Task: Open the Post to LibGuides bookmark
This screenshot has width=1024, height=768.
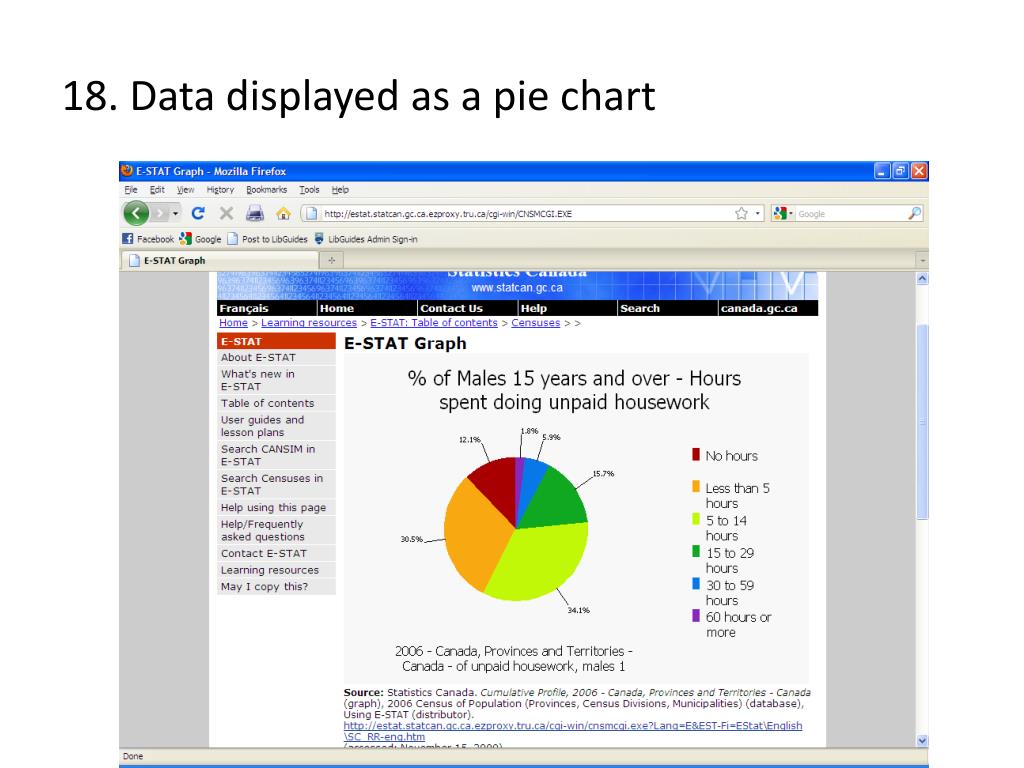Action: pos(267,239)
